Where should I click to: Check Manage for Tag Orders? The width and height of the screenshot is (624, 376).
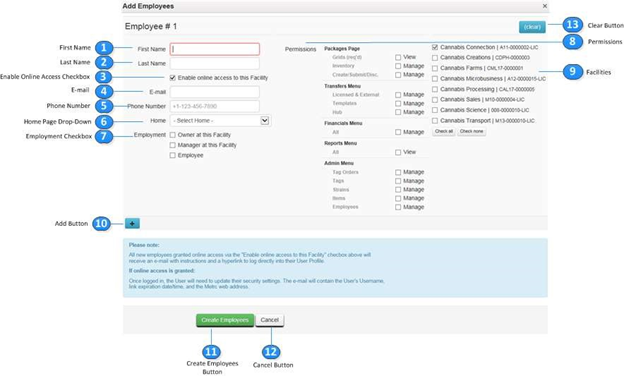(x=398, y=172)
